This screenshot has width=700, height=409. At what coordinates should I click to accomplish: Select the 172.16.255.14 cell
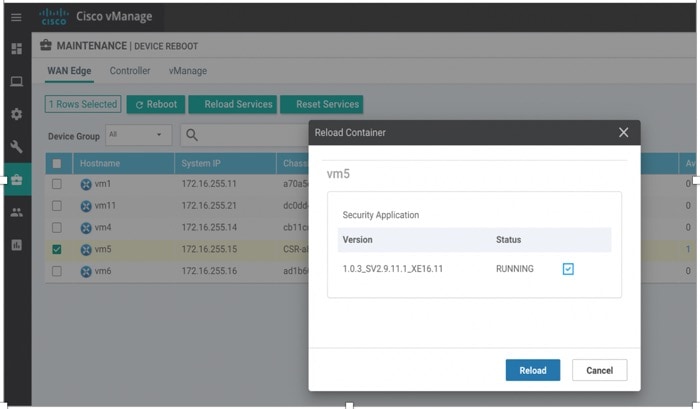coord(209,228)
